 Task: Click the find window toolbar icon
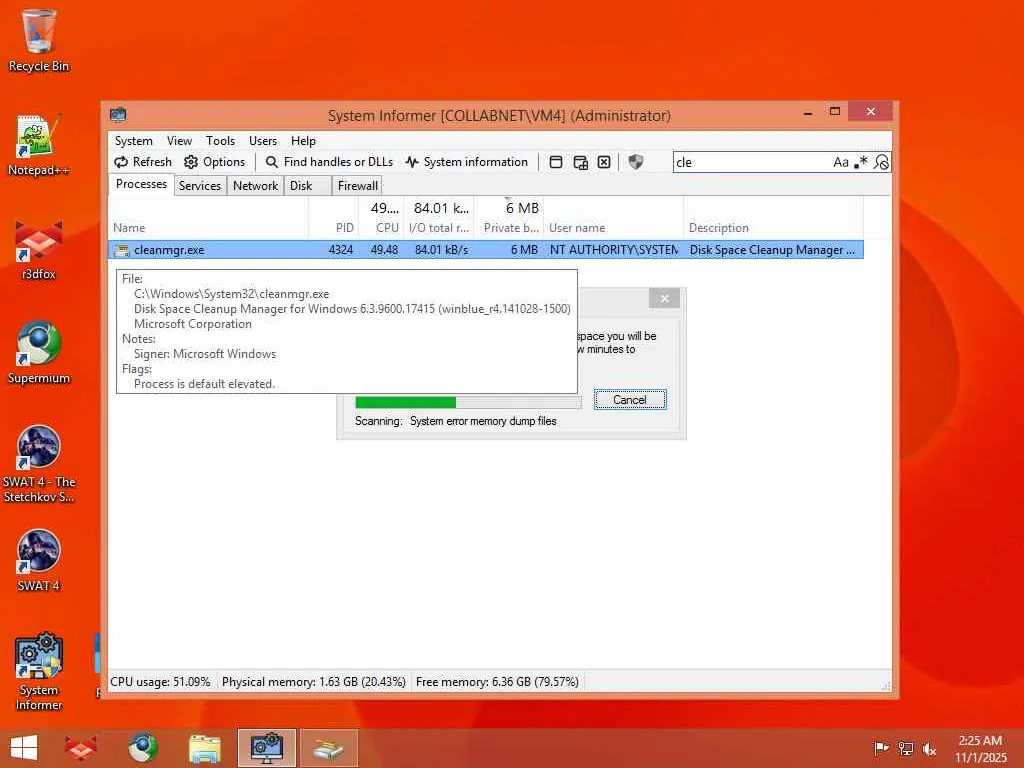click(556, 162)
